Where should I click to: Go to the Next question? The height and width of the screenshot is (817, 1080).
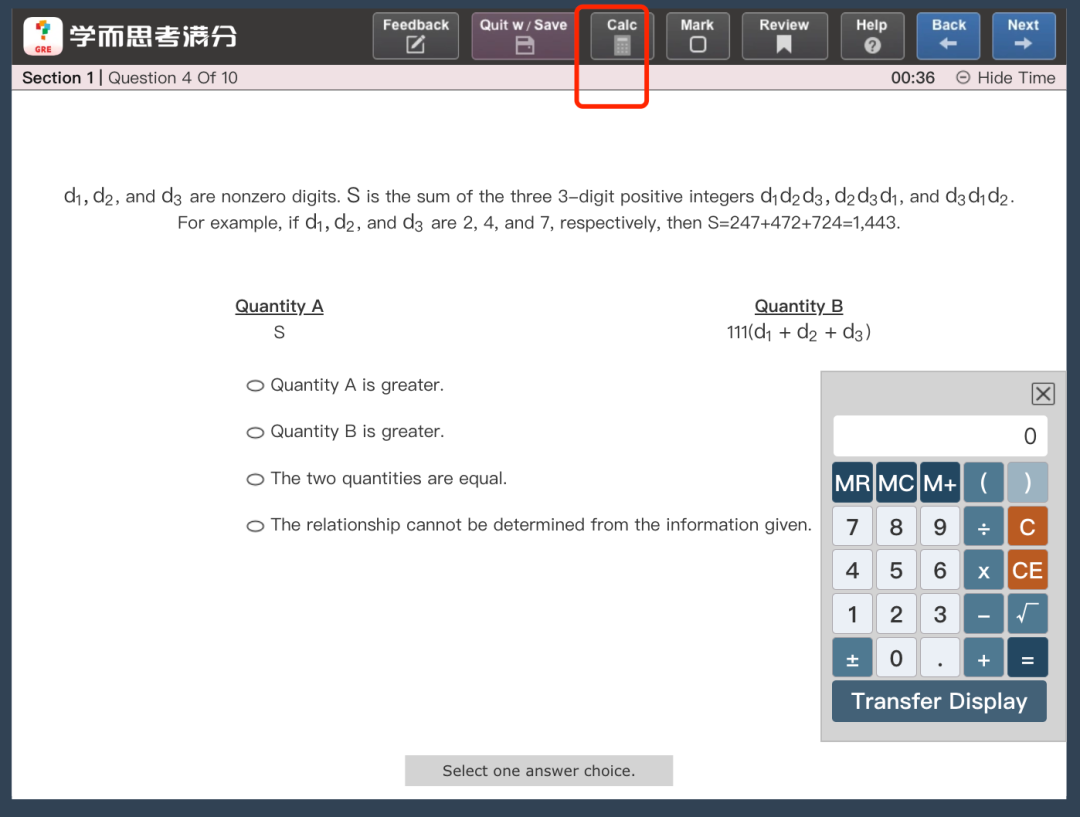click(x=1024, y=36)
